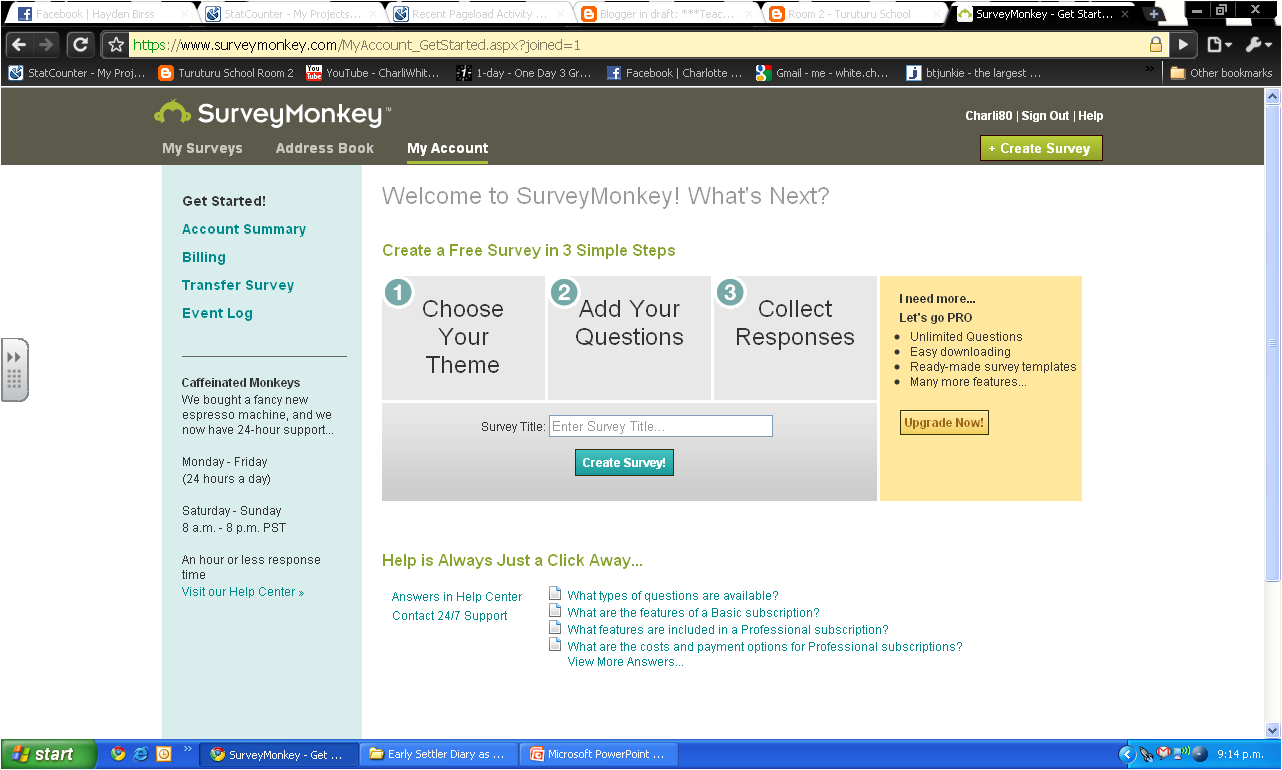Screen dimensions: 1282x770
Task: Click the green + Create Survey button
Action: pyautogui.click(x=1041, y=148)
